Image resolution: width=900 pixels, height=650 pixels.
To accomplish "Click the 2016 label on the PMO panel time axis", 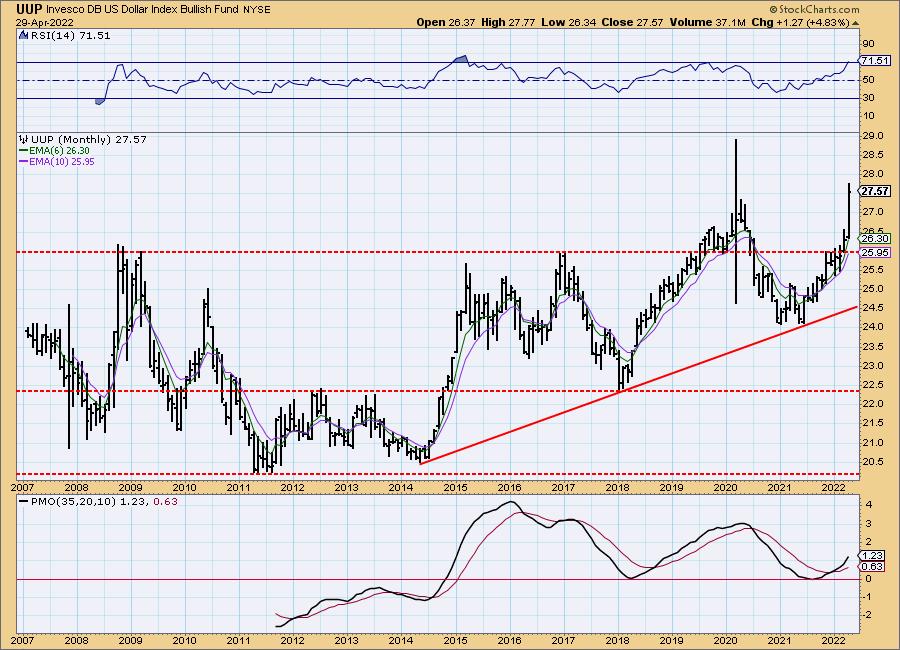I will tap(509, 641).
